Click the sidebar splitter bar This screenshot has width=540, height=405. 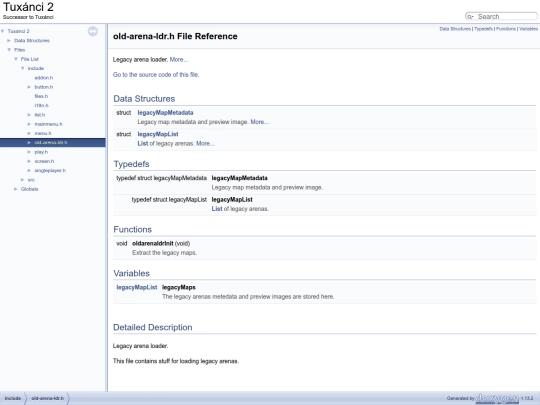[106, 208]
